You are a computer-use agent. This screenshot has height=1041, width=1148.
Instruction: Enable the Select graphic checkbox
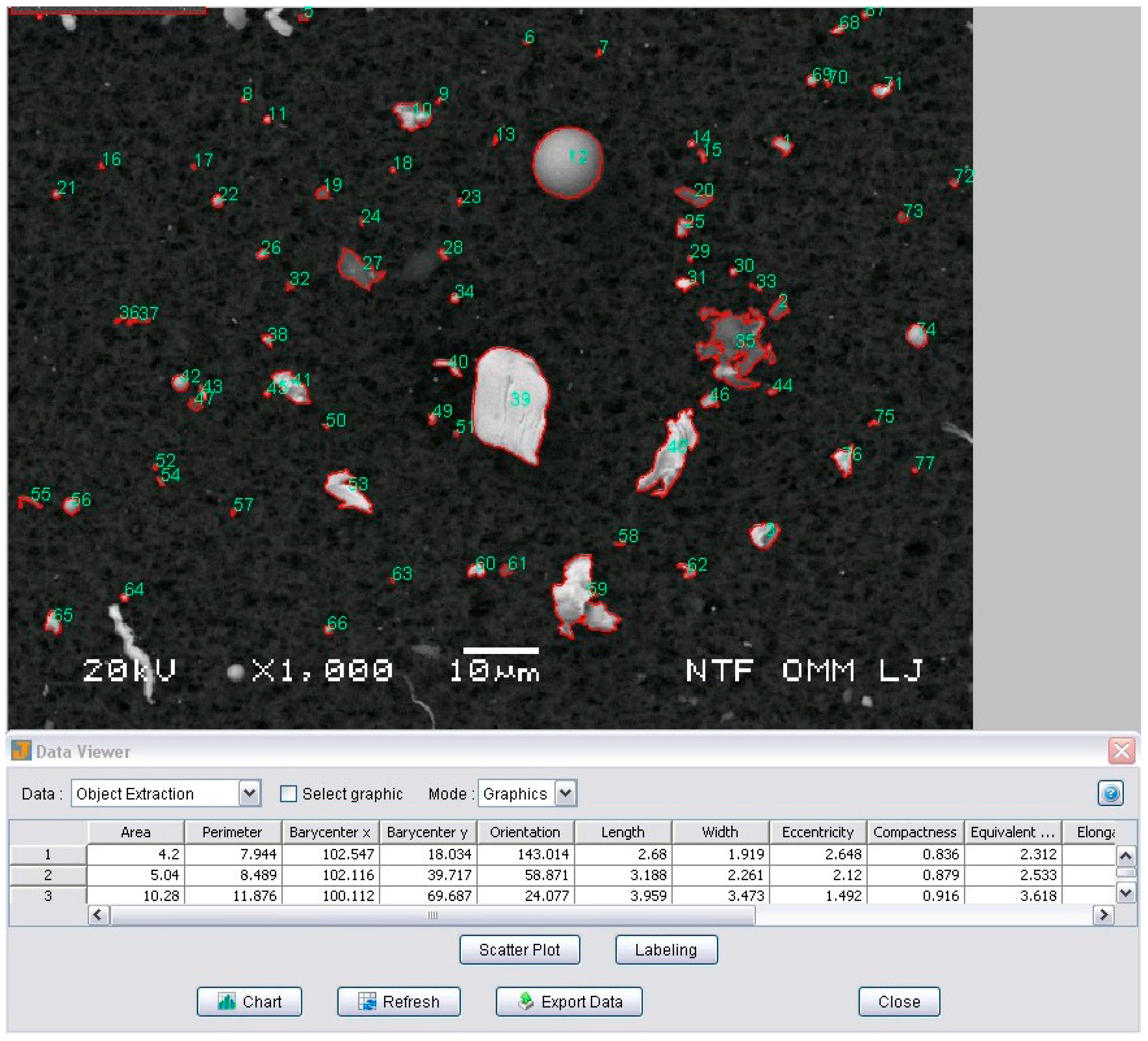(289, 793)
